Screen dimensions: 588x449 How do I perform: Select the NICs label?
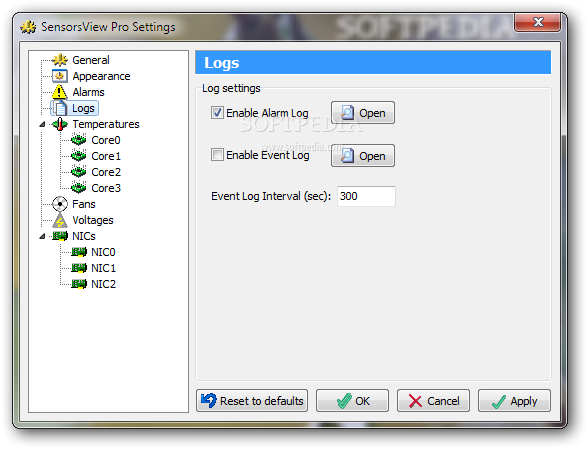[84, 236]
